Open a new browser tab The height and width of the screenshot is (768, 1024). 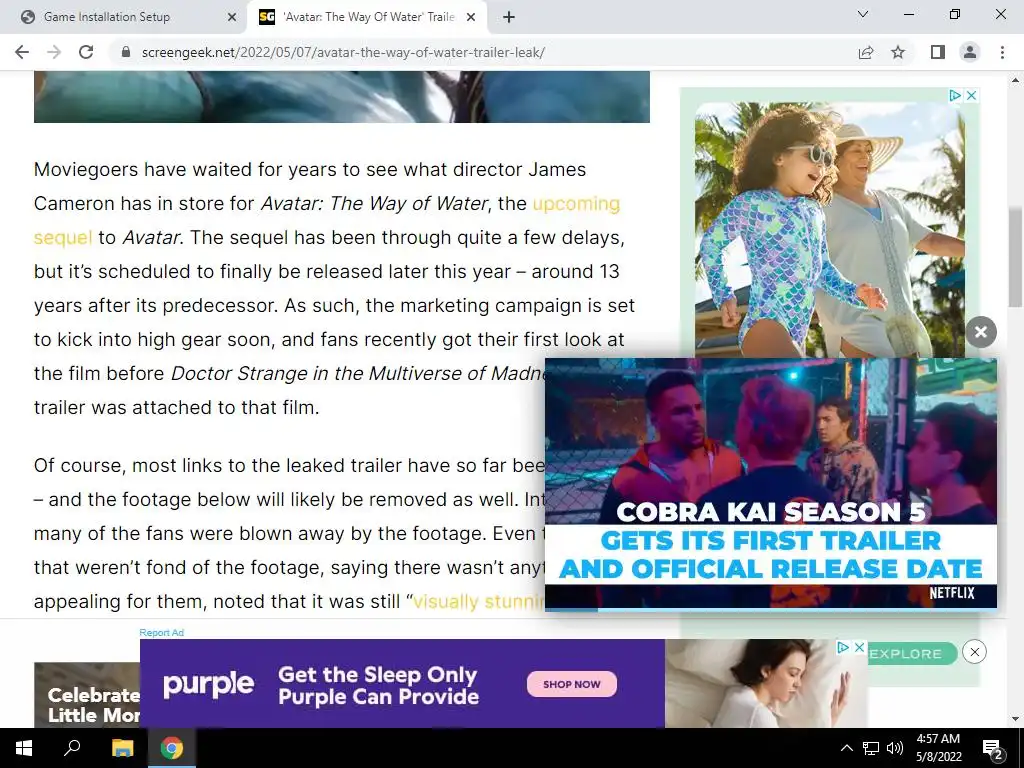509,17
